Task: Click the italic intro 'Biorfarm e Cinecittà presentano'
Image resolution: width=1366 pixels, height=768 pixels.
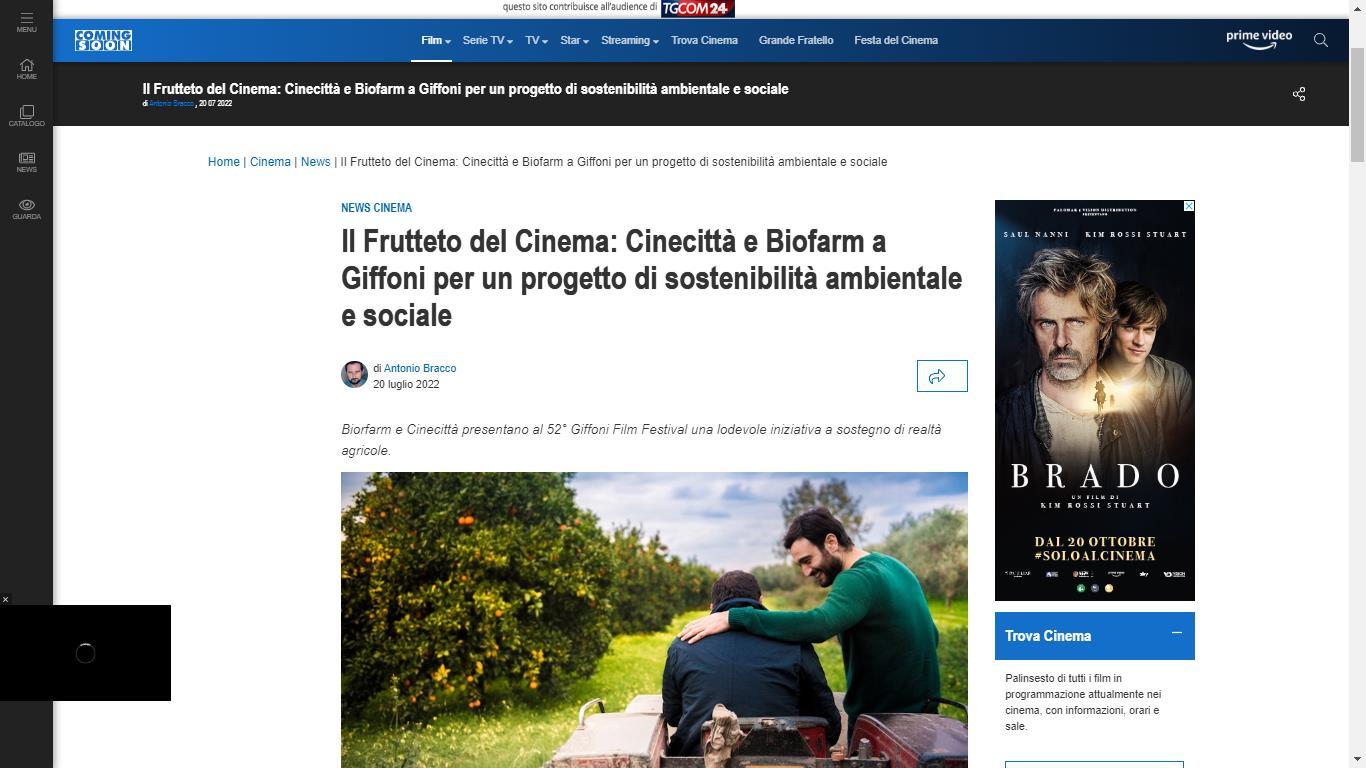Action: [641, 440]
